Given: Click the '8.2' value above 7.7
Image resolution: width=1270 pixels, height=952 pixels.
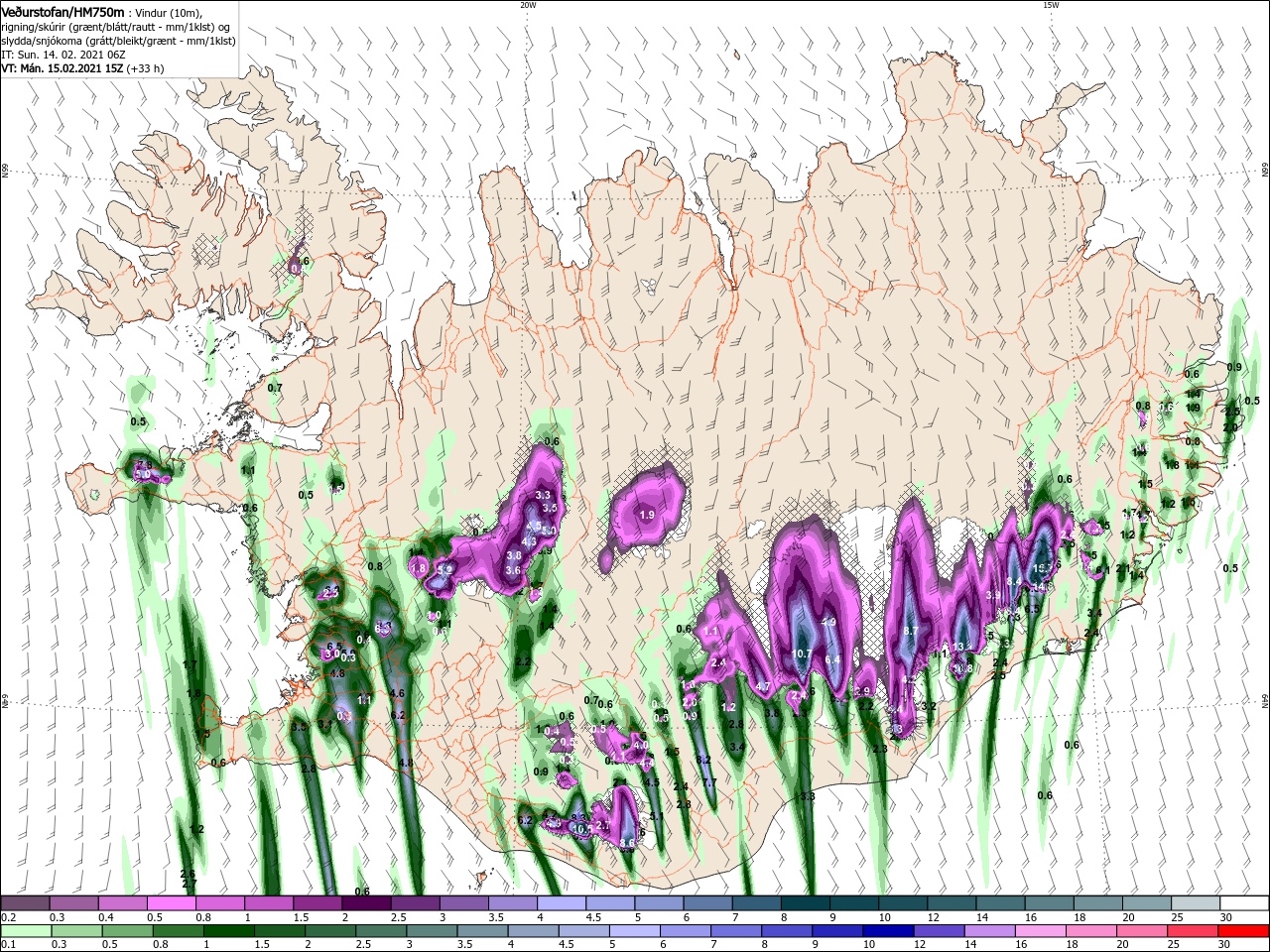Looking at the screenshot, I should coord(704,760).
